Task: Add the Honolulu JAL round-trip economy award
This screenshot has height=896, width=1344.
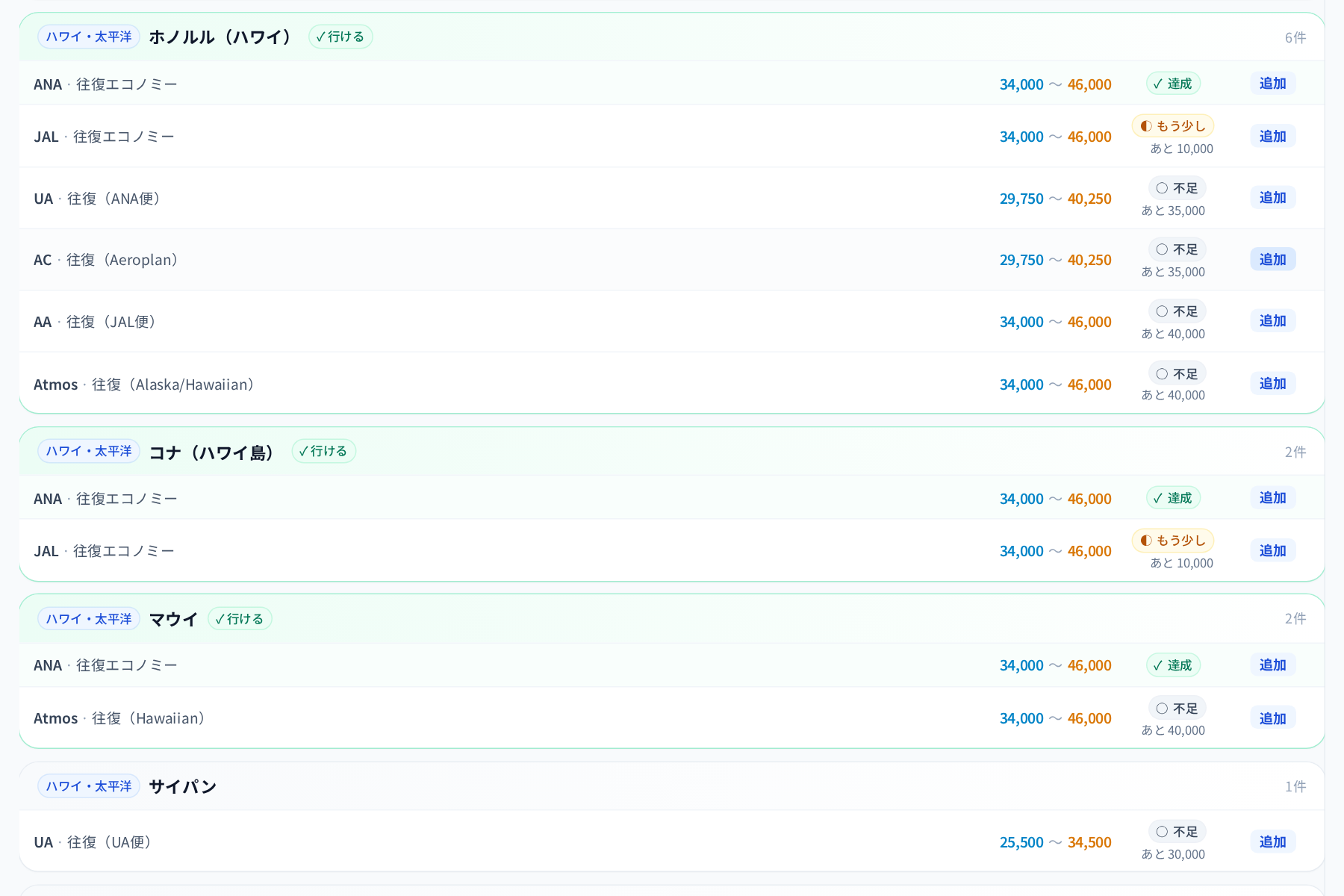Action: pyautogui.click(x=1272, y=137)
